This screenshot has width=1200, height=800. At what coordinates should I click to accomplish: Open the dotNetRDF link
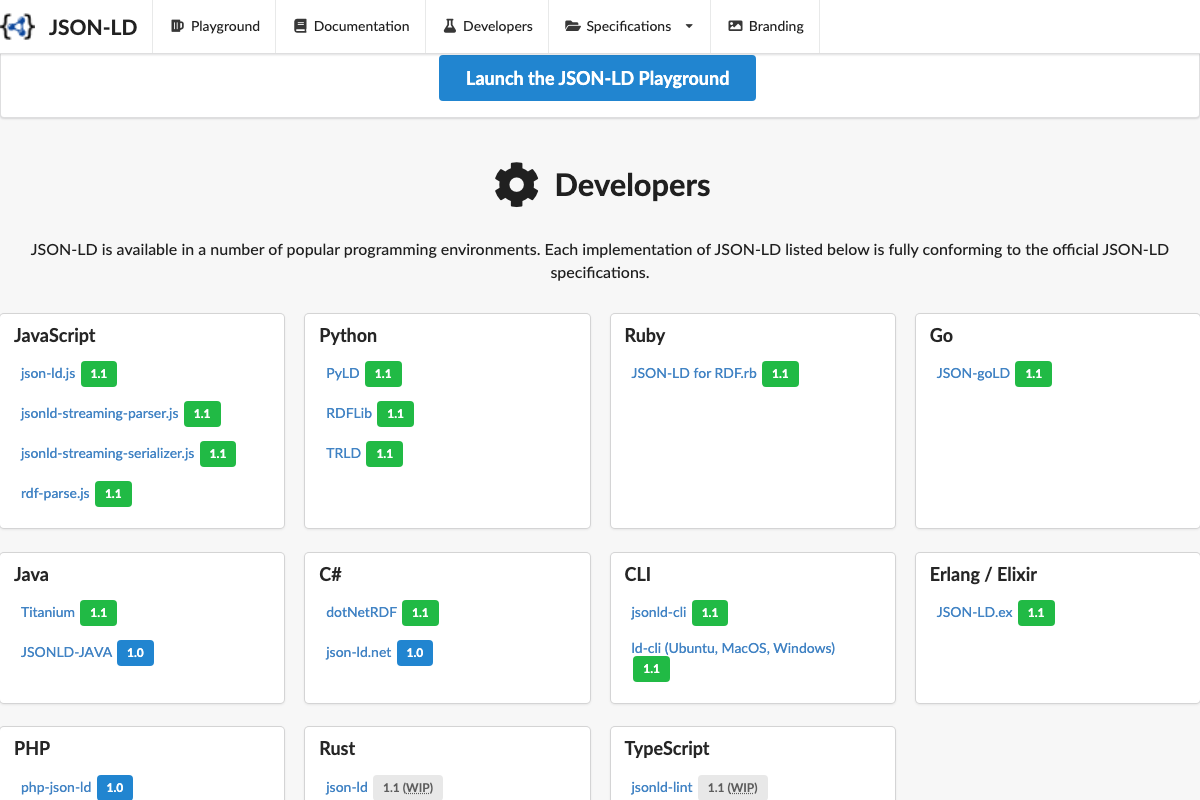point(361,612)
